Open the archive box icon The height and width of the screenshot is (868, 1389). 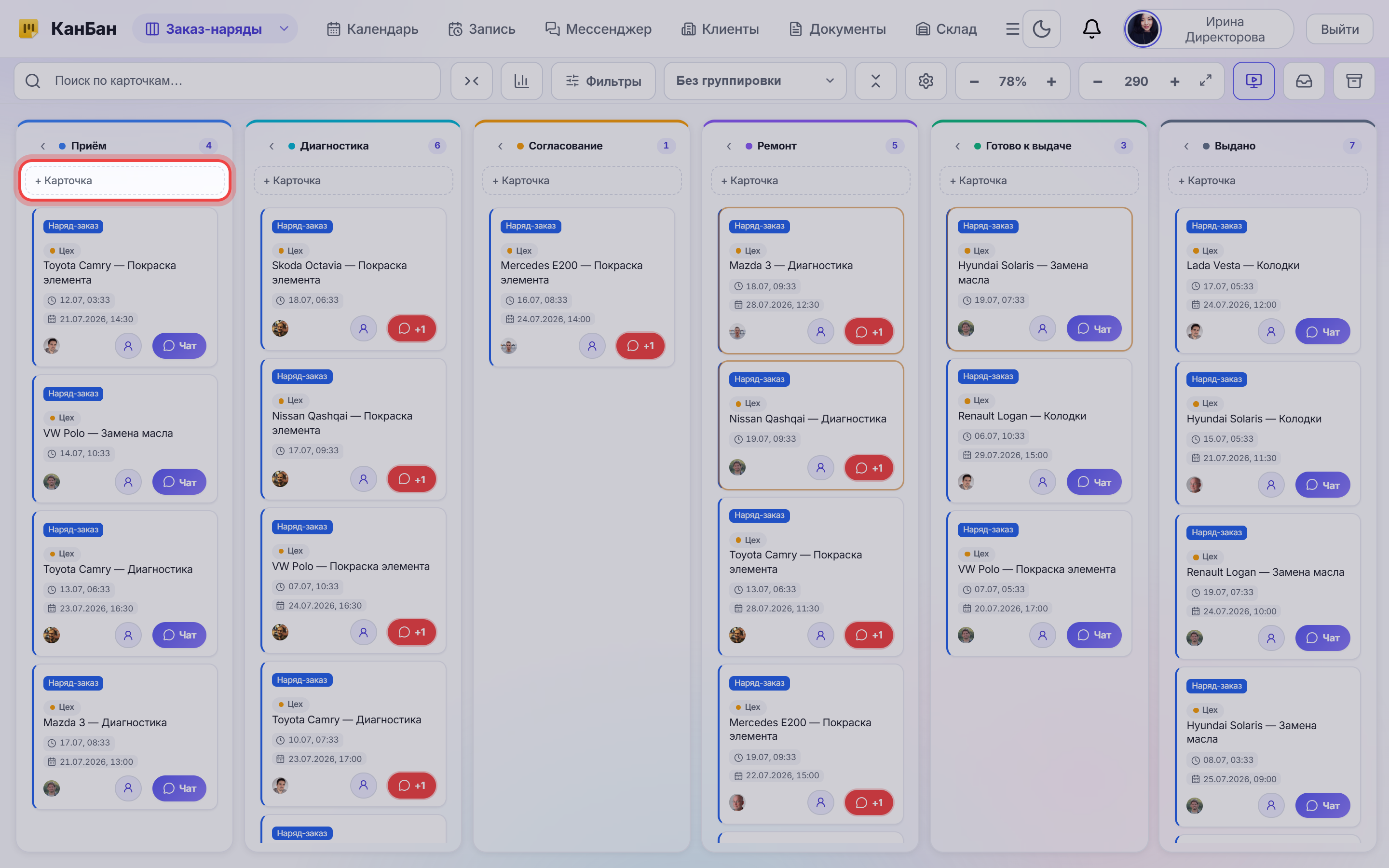pos(1353,81)
